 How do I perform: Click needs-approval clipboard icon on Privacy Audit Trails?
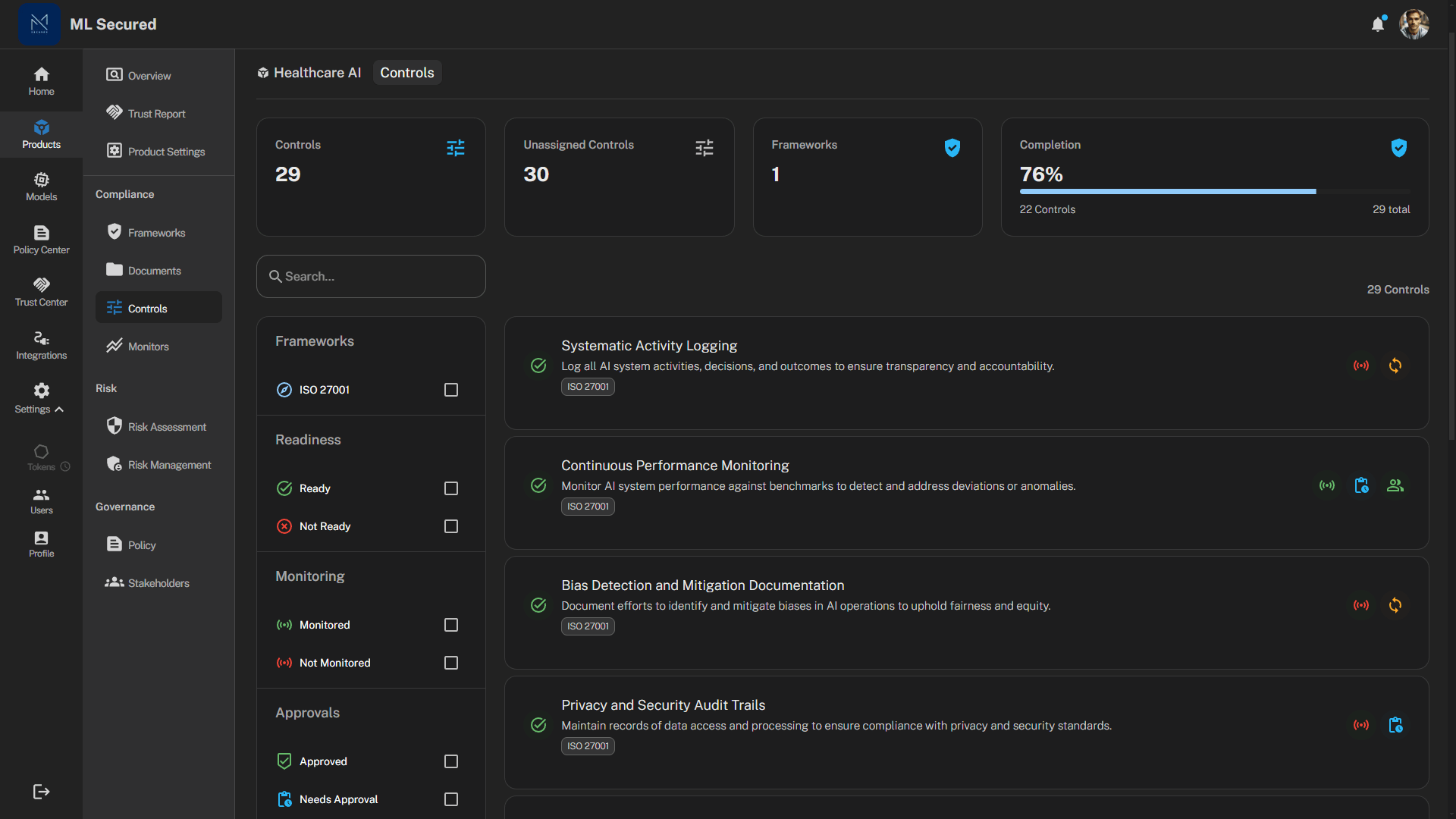coord(1395,725)
